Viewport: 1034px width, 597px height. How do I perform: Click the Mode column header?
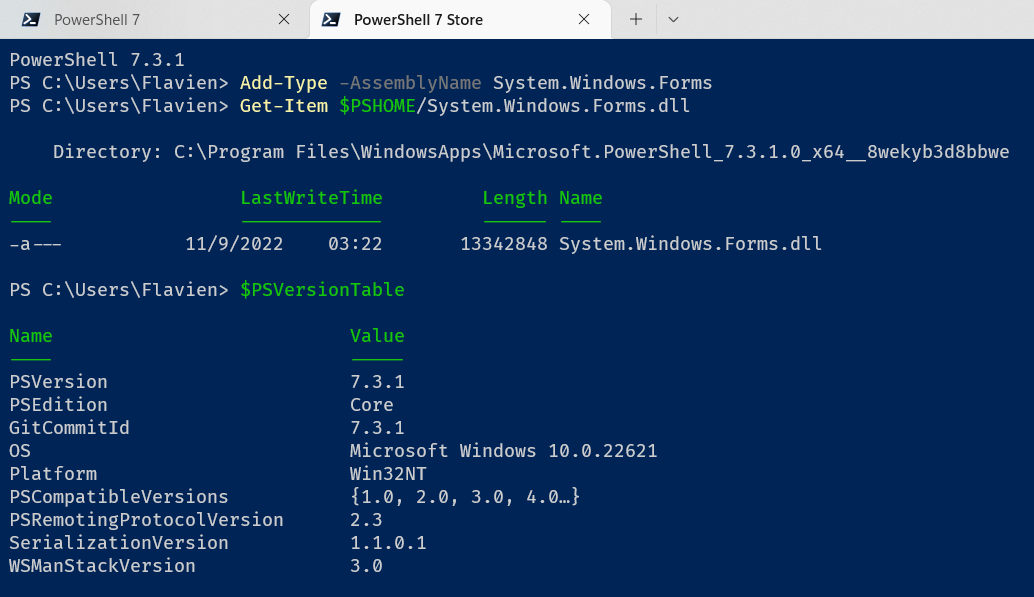click(30, 197)
